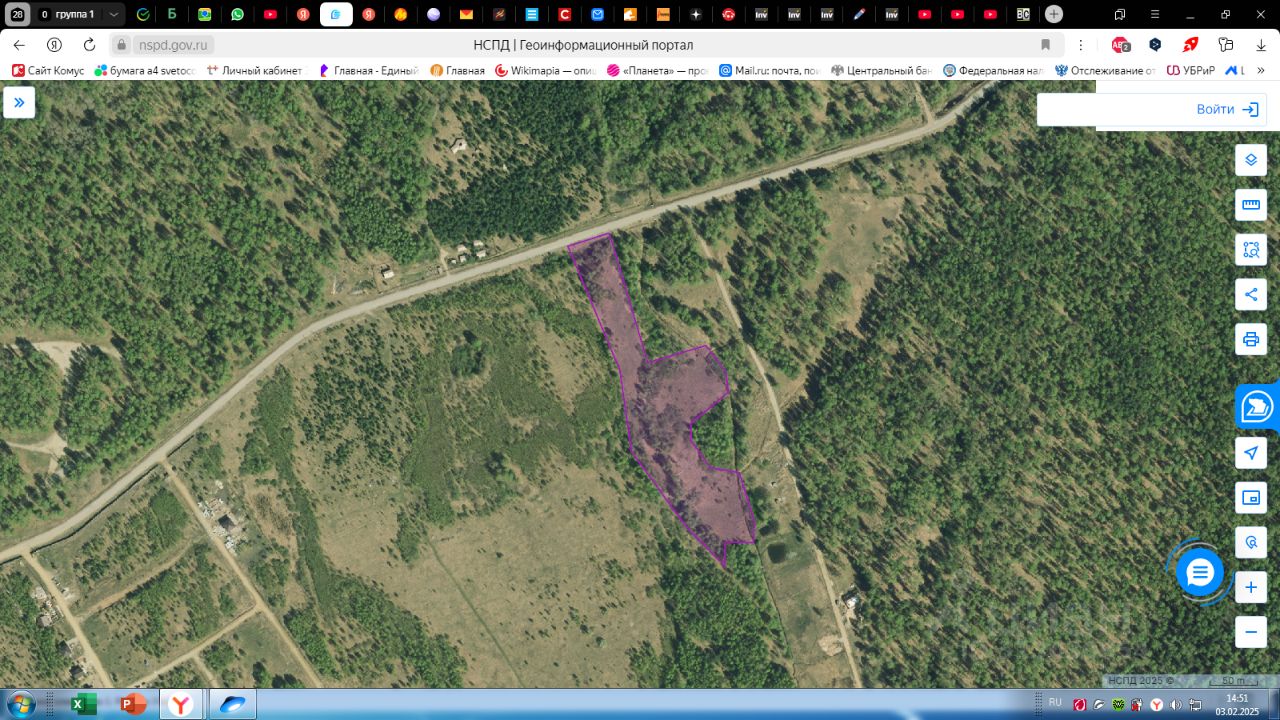Open the chat support bubble

pyautogui.click(x=1200, y=573)
